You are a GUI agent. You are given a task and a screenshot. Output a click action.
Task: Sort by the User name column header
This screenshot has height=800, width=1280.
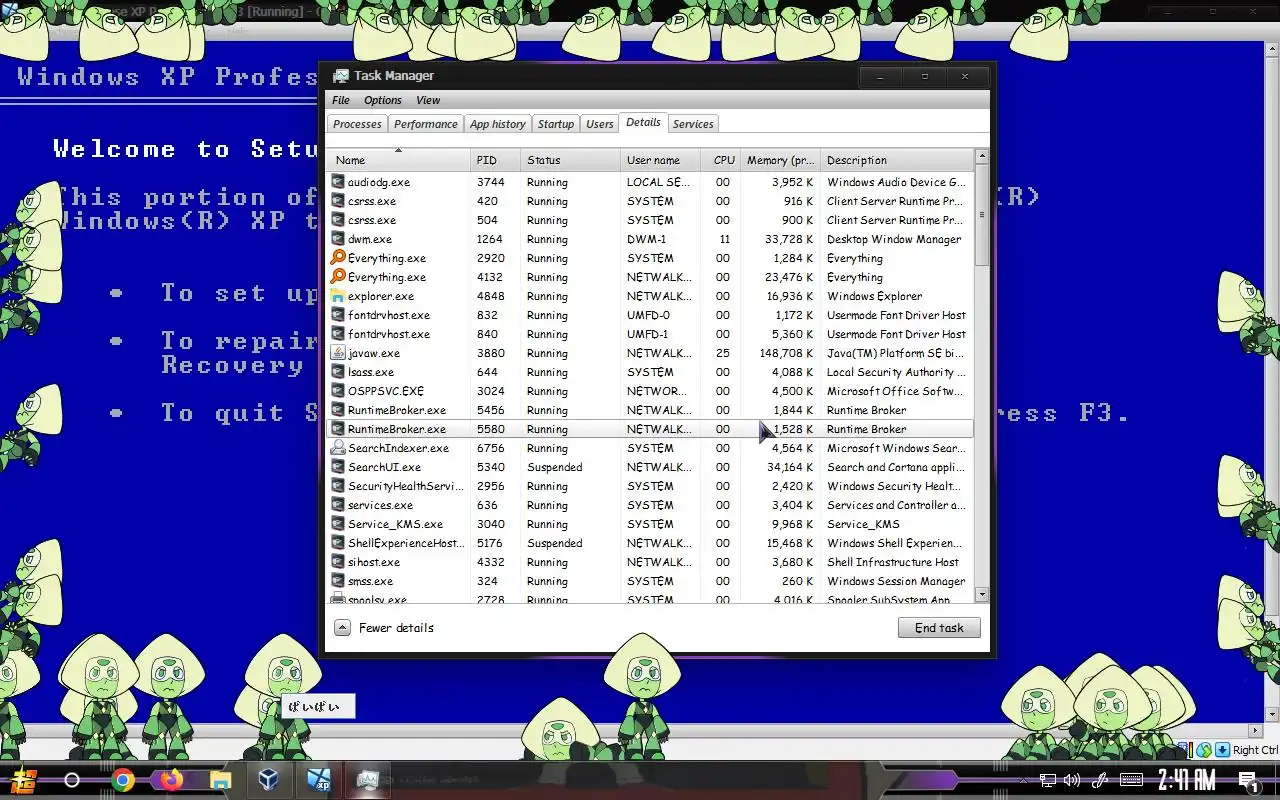click(x=660, y=160)
